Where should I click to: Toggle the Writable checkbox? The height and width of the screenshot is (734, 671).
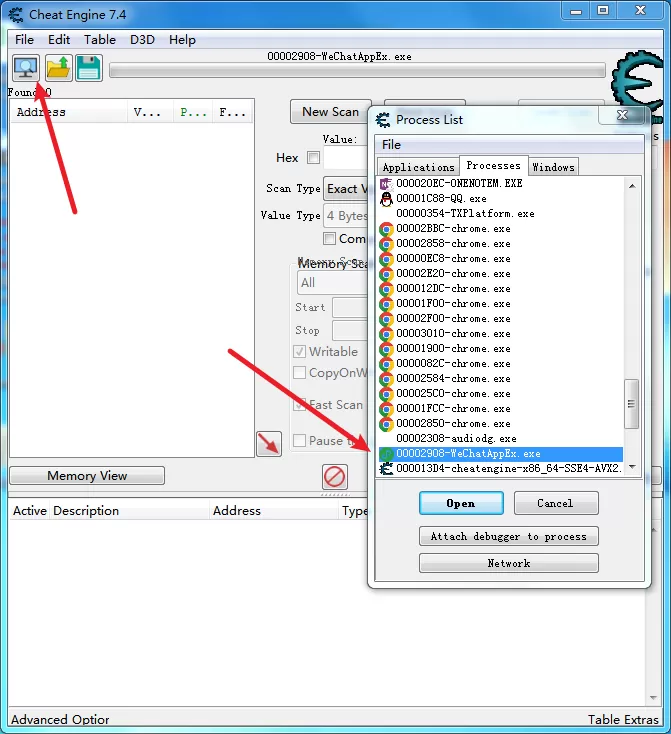coord(299,352)
